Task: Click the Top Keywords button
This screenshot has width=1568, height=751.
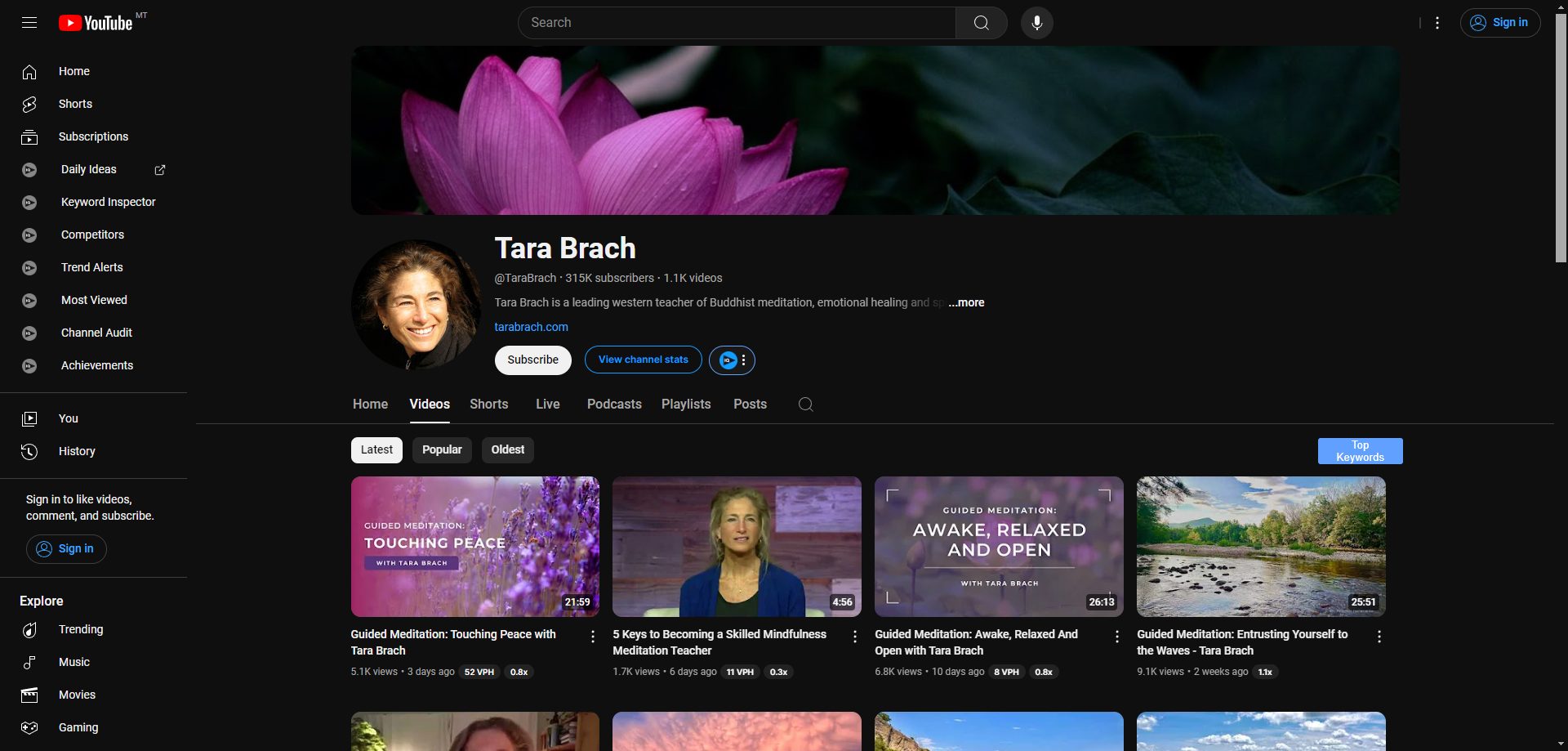Action: (x=1360, y=451)
